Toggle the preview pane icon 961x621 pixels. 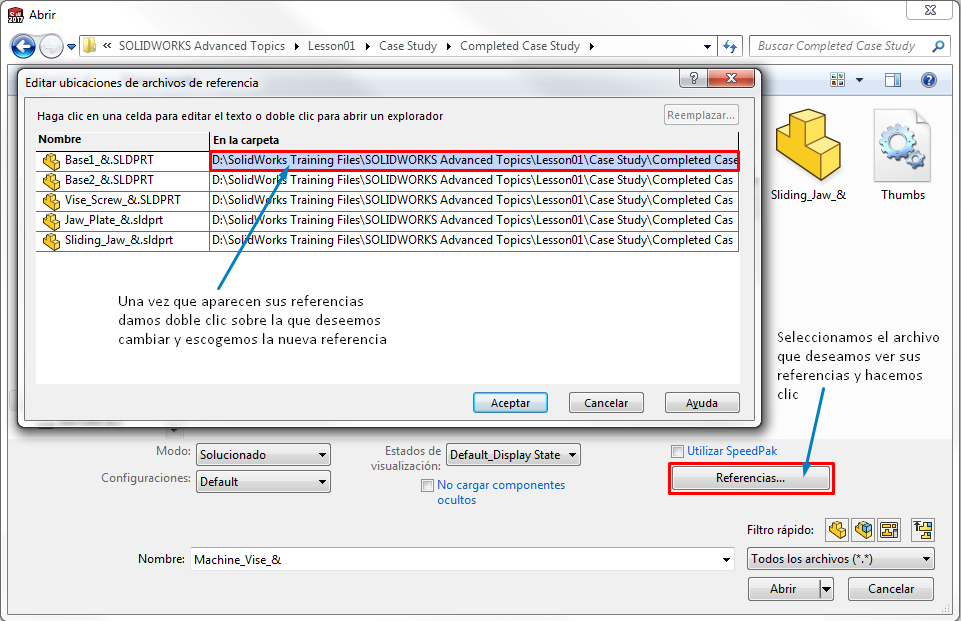click(x=893, y=80)
